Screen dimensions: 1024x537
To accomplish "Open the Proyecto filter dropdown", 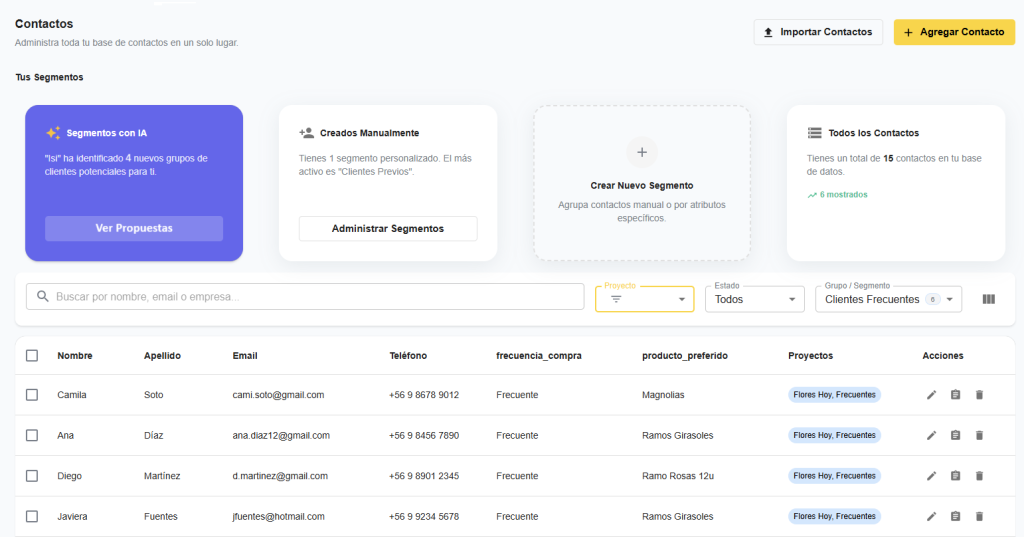I will (644, 299).
